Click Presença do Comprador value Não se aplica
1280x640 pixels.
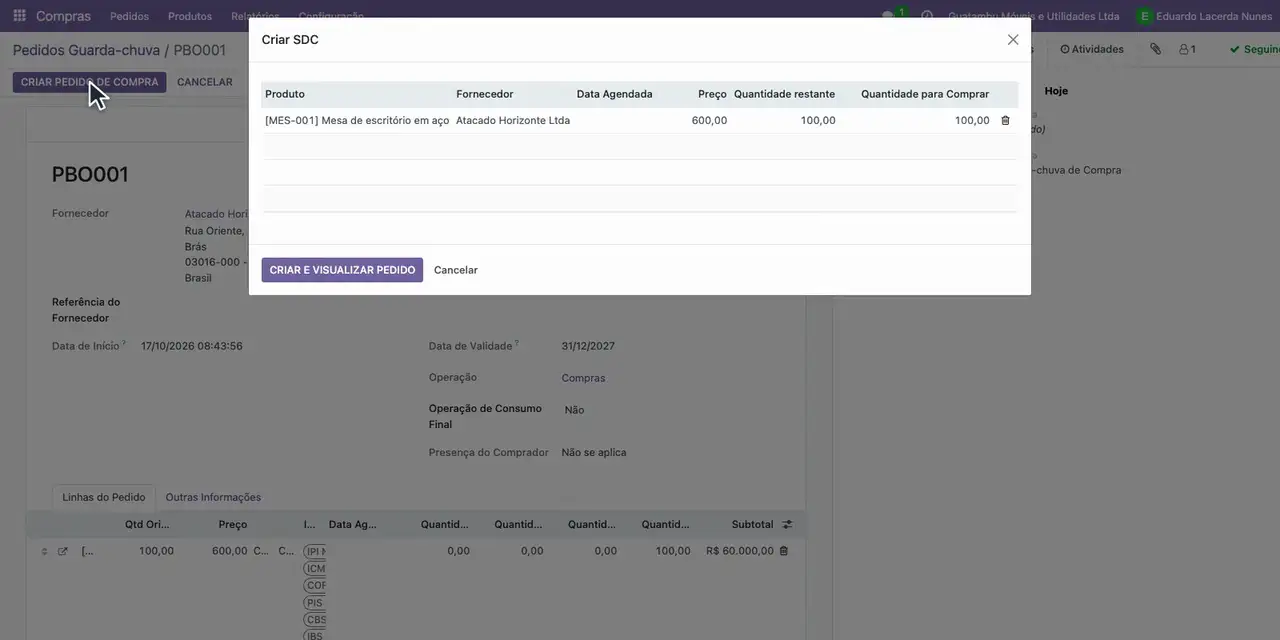pyautogui.click(x=594, y=452)
